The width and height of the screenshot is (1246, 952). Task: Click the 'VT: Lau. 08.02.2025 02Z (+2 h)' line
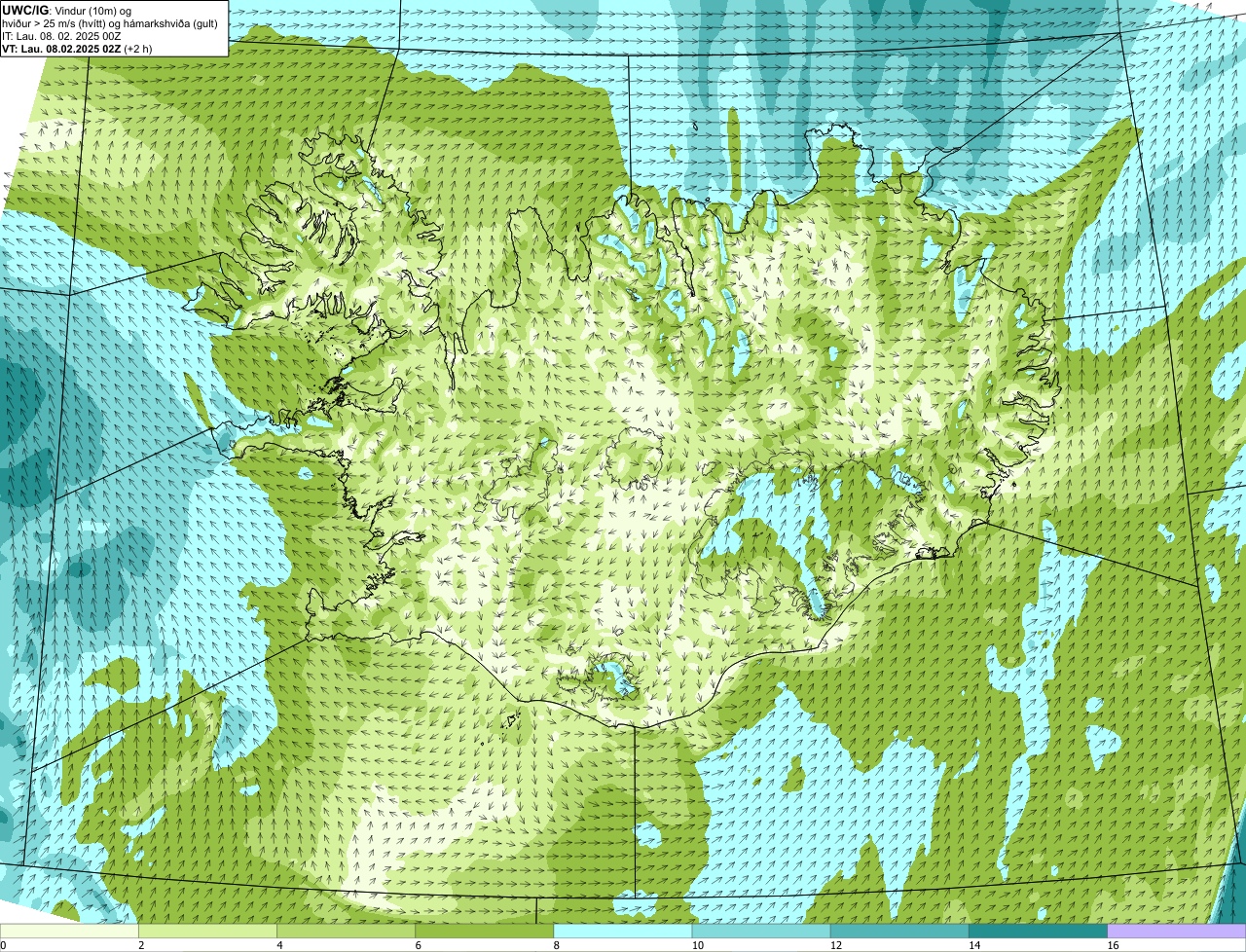(x=77, y=49)
